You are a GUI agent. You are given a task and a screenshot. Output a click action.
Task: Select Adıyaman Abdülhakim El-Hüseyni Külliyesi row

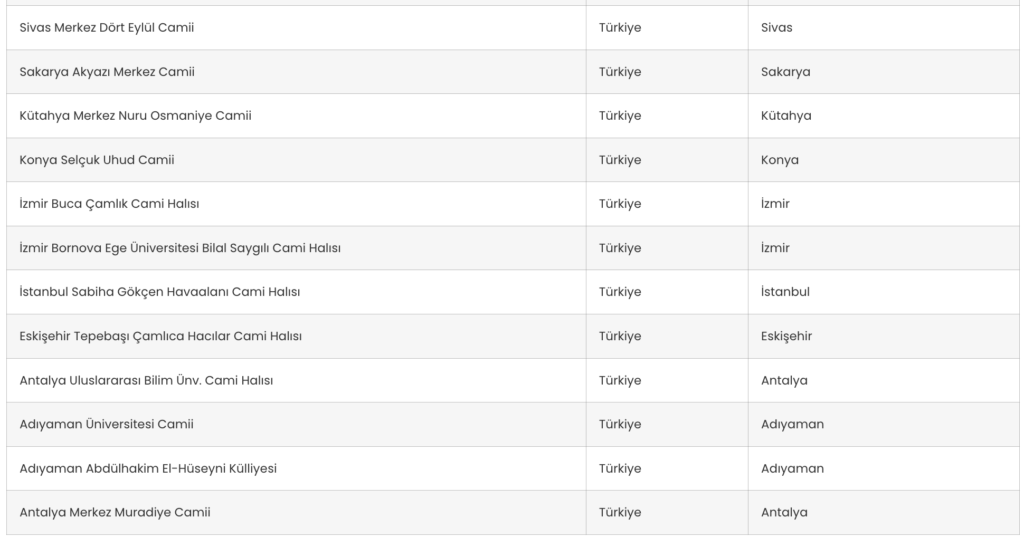pos(513,468)
